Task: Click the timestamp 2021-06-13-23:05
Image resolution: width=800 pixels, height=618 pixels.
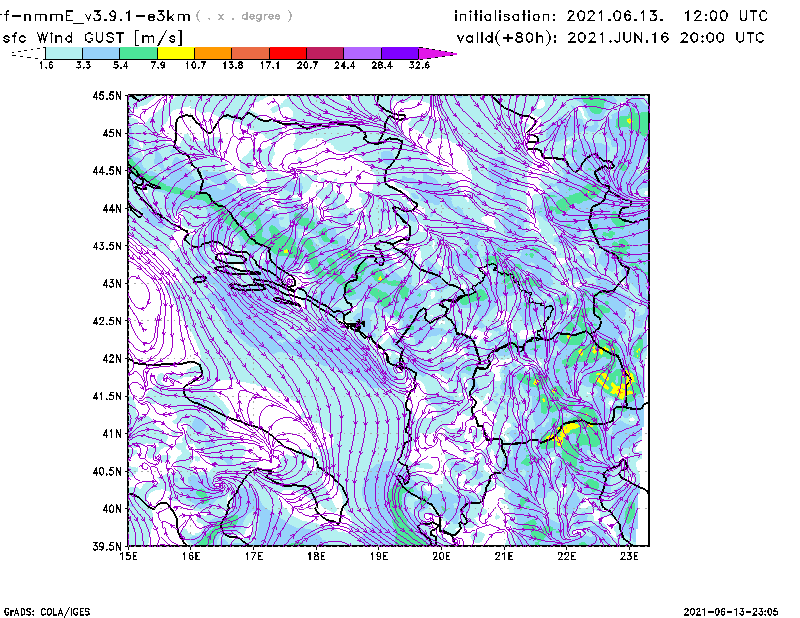Action: (731, 611)
